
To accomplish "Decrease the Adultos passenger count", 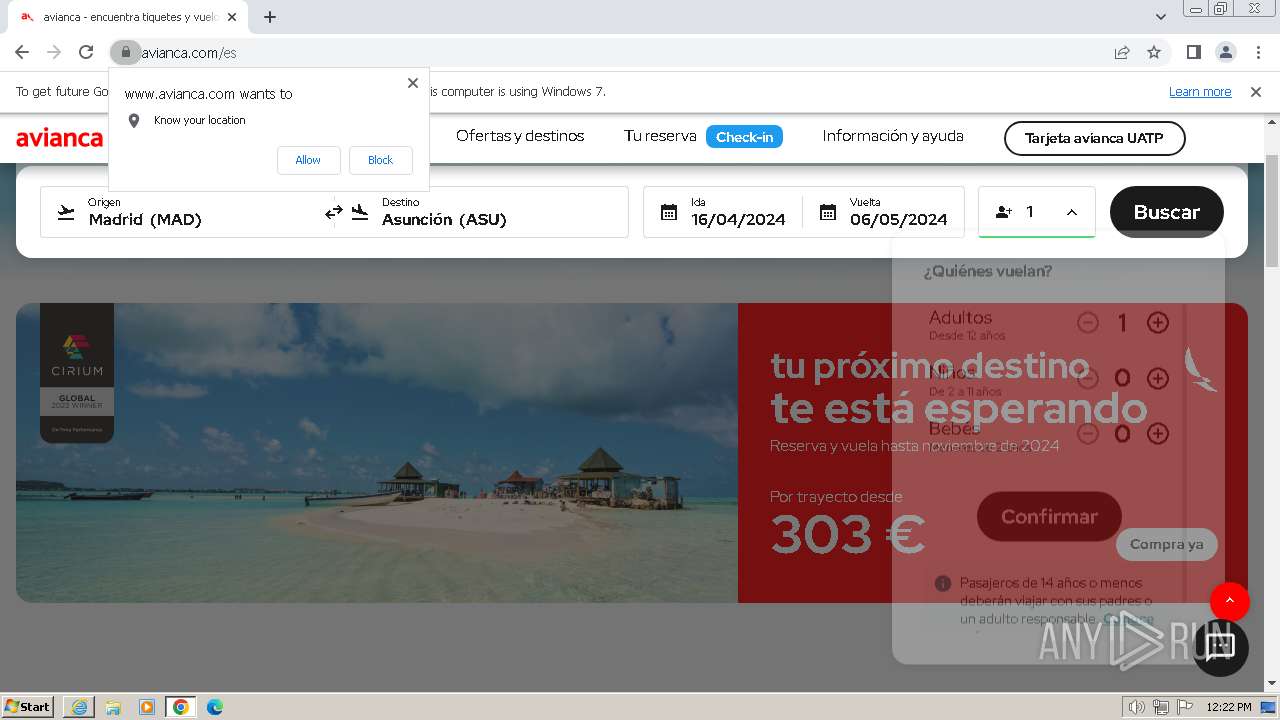I will click(1087, 323).
